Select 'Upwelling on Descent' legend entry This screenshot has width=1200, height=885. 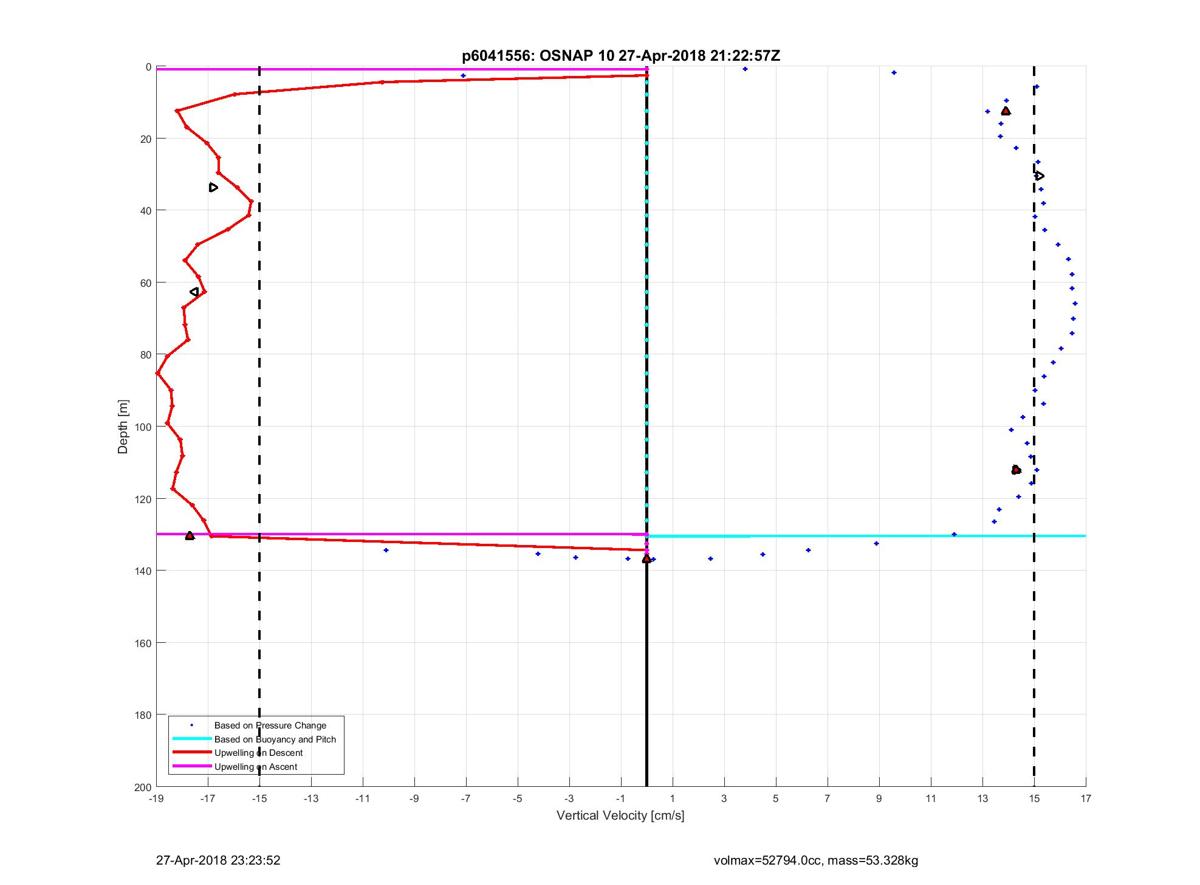tap(258, 753)
